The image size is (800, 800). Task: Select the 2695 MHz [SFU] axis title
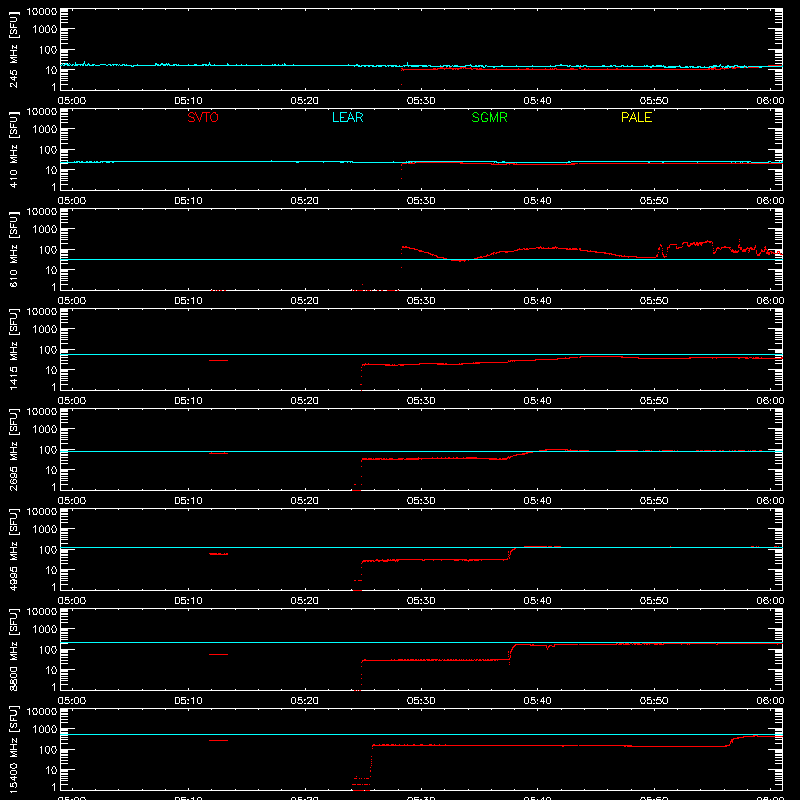point(14,449)
